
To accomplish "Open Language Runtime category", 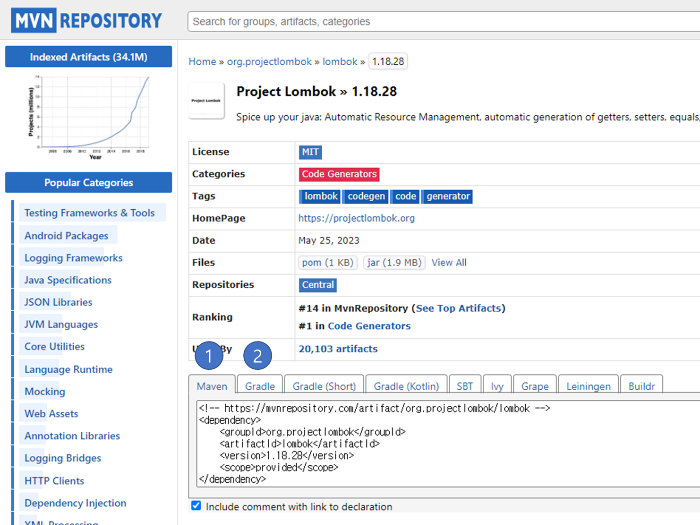I will pyautogui.click(x=68, y=369).
